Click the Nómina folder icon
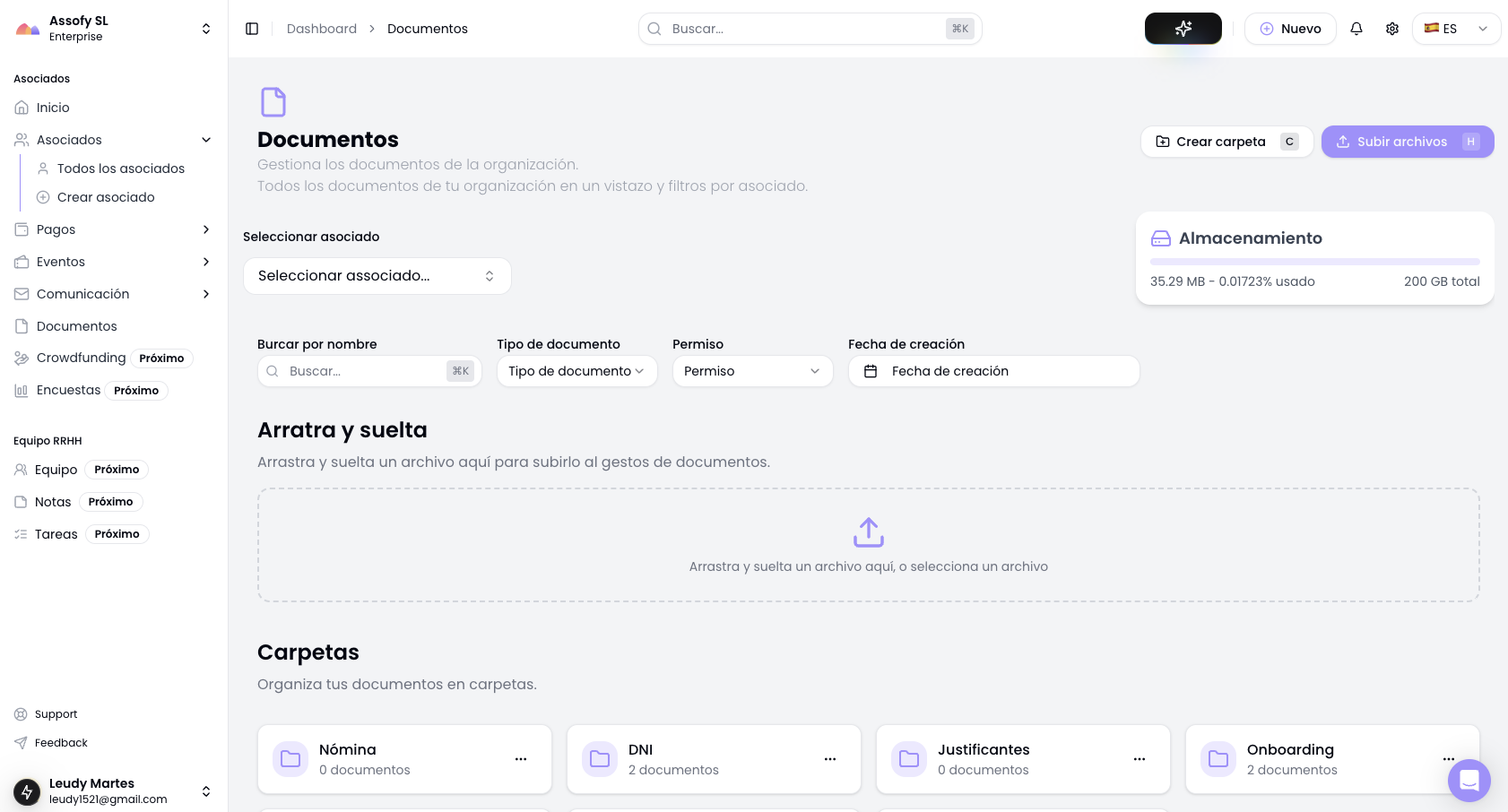The image size is (1508, 812). [x=290, y=758]
